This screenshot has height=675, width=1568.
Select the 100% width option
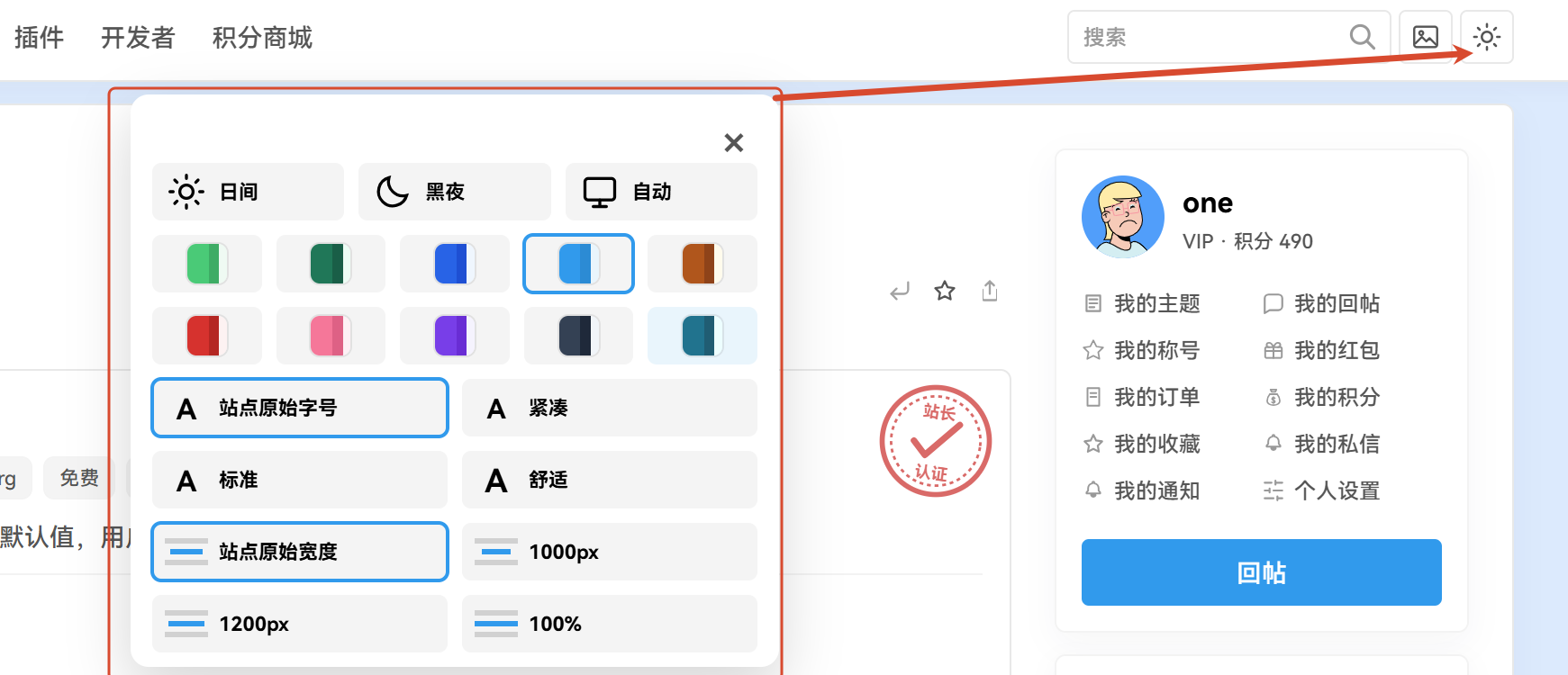(x=610, y=624)
